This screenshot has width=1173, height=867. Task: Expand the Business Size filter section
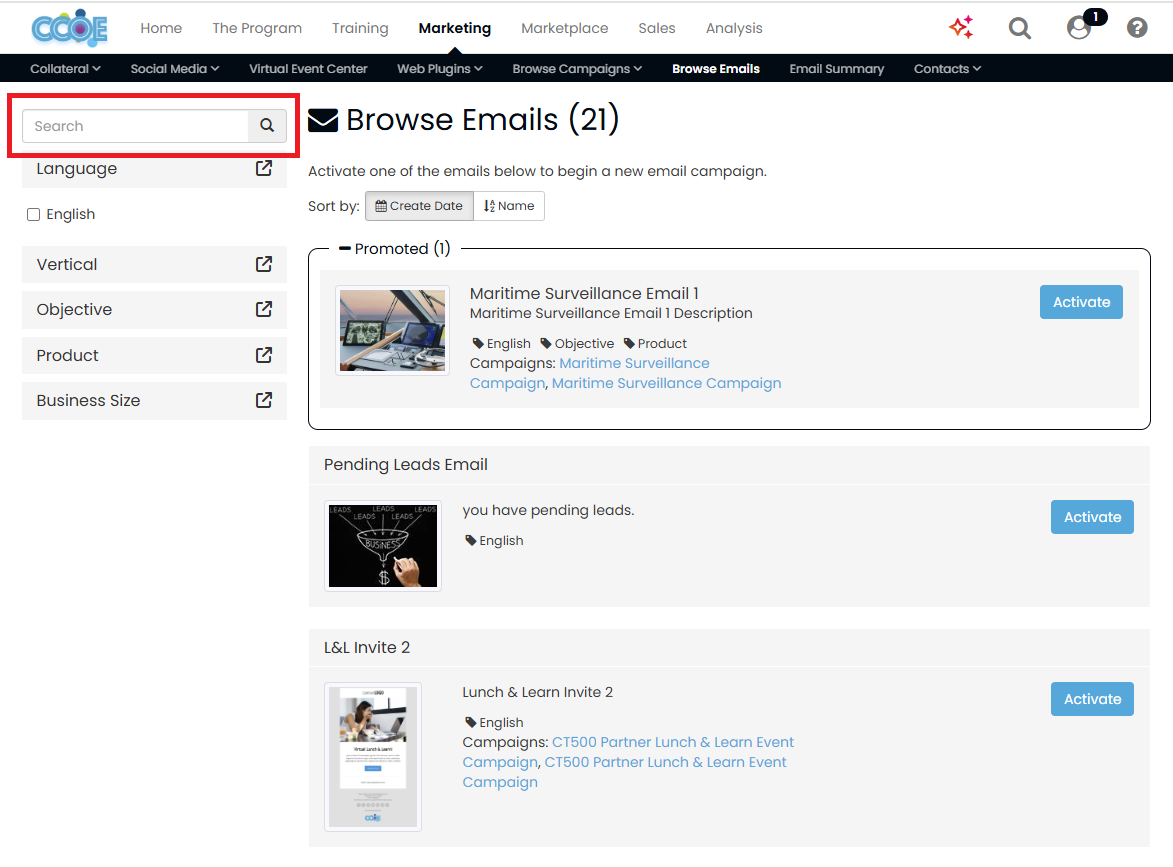(154, 401)
